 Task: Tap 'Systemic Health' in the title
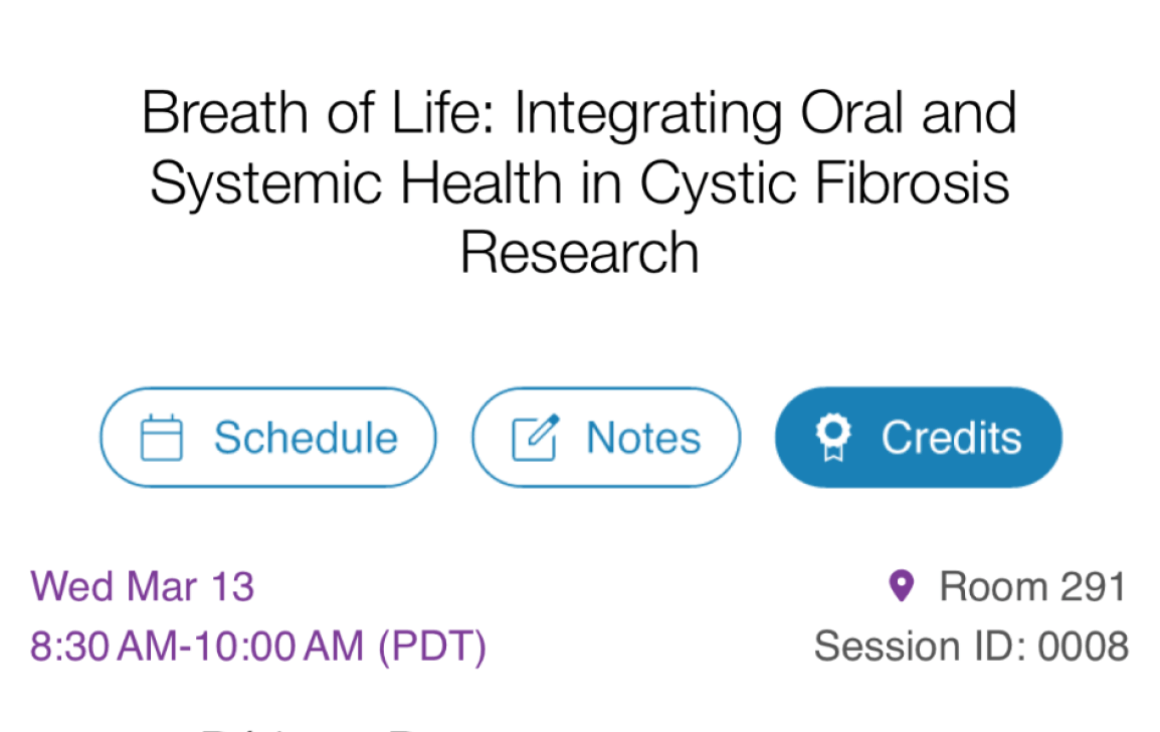[356, 183]
